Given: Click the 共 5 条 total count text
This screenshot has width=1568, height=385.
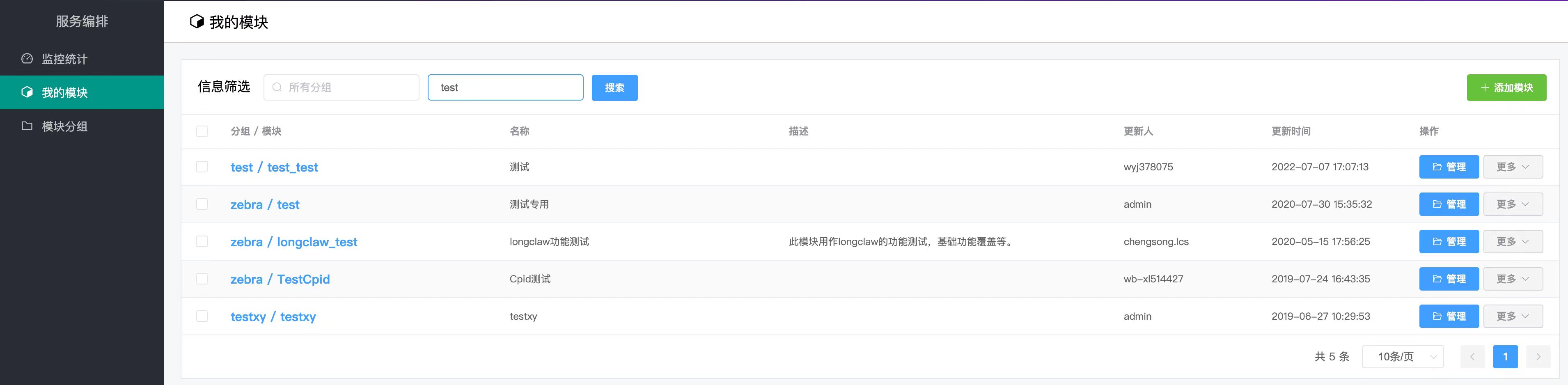Looking at the screenshot, I should click(x=1332, y=356).
